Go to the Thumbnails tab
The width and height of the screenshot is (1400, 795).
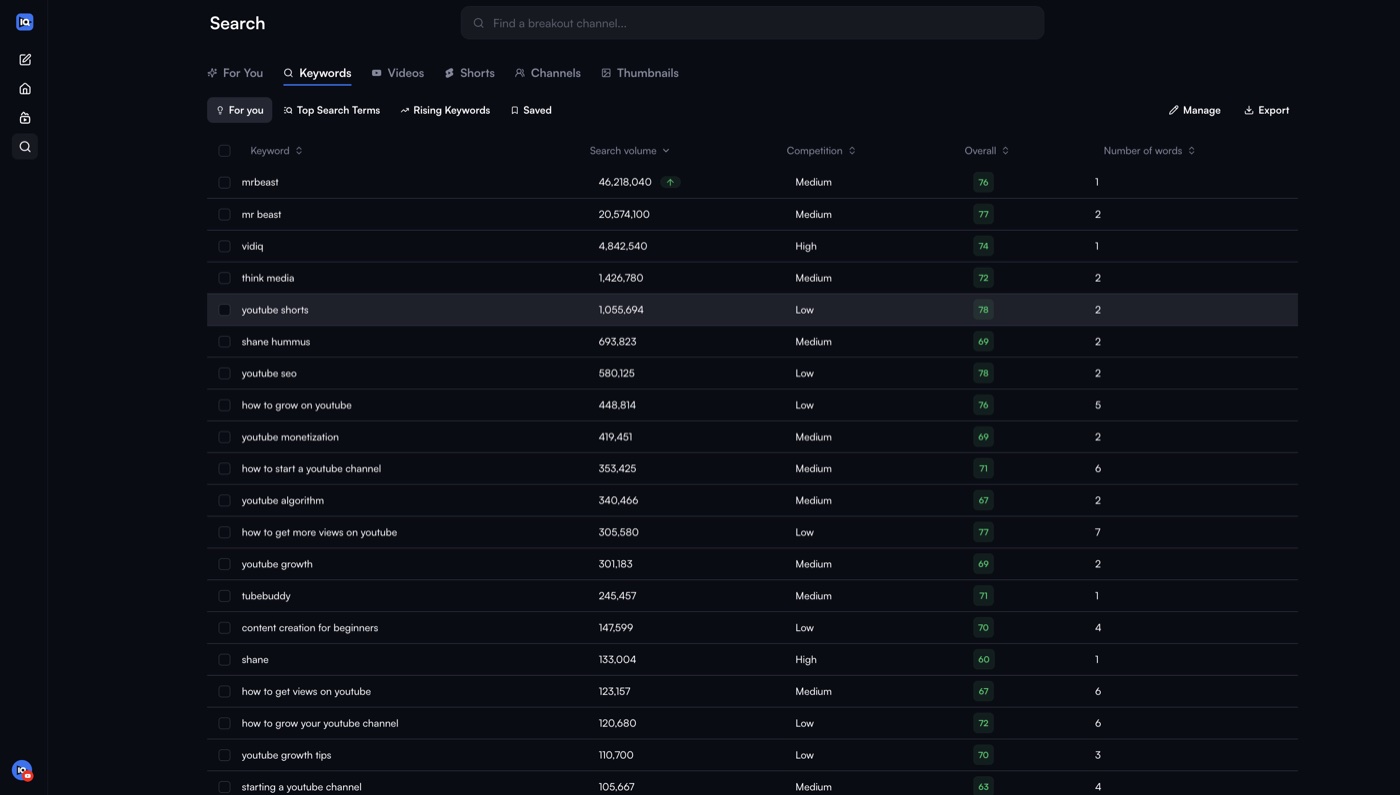(x=640, y=73)
